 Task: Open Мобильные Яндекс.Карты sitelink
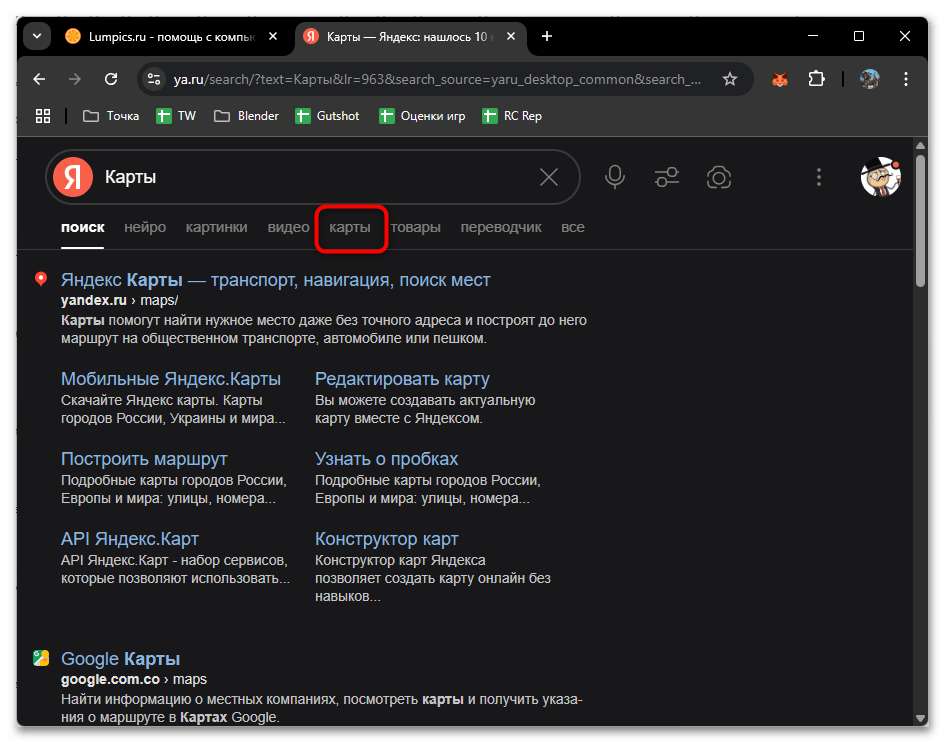(x=171, y=378)
